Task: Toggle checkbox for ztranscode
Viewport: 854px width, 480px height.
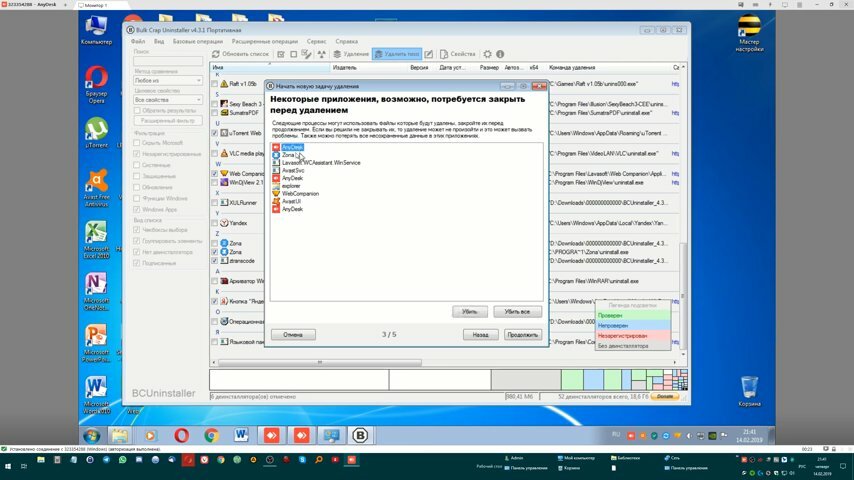Action: coord(215,261)
